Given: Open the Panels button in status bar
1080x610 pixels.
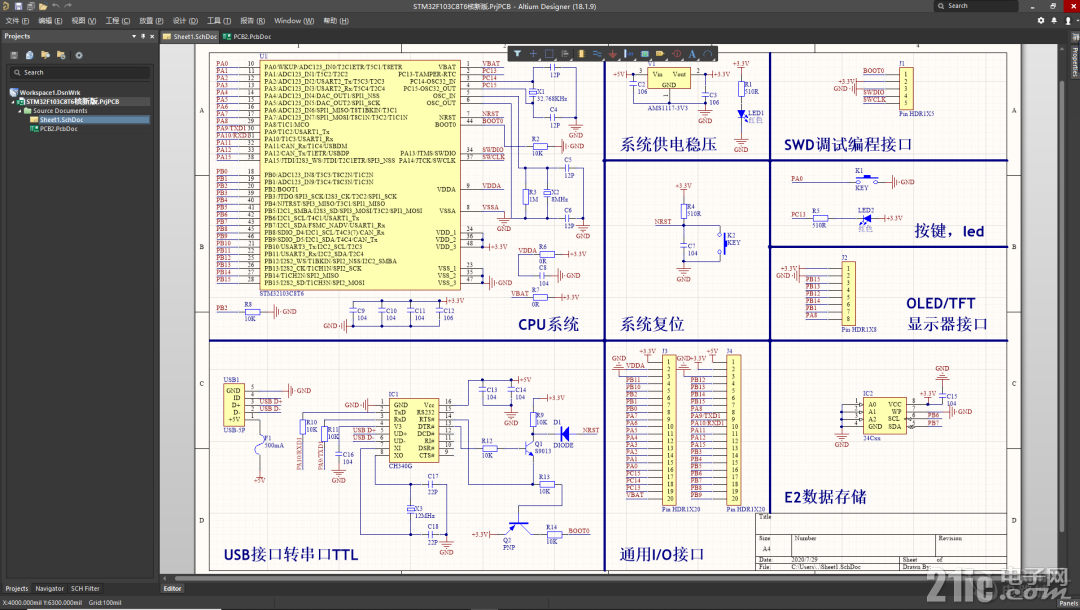Looking at the screenshot, I should [1069, 603].
